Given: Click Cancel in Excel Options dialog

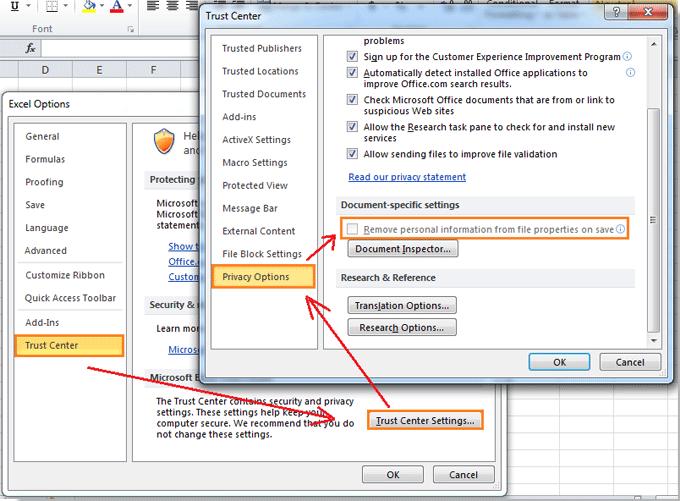Looking at the screenshot, I should pos(463,475).
